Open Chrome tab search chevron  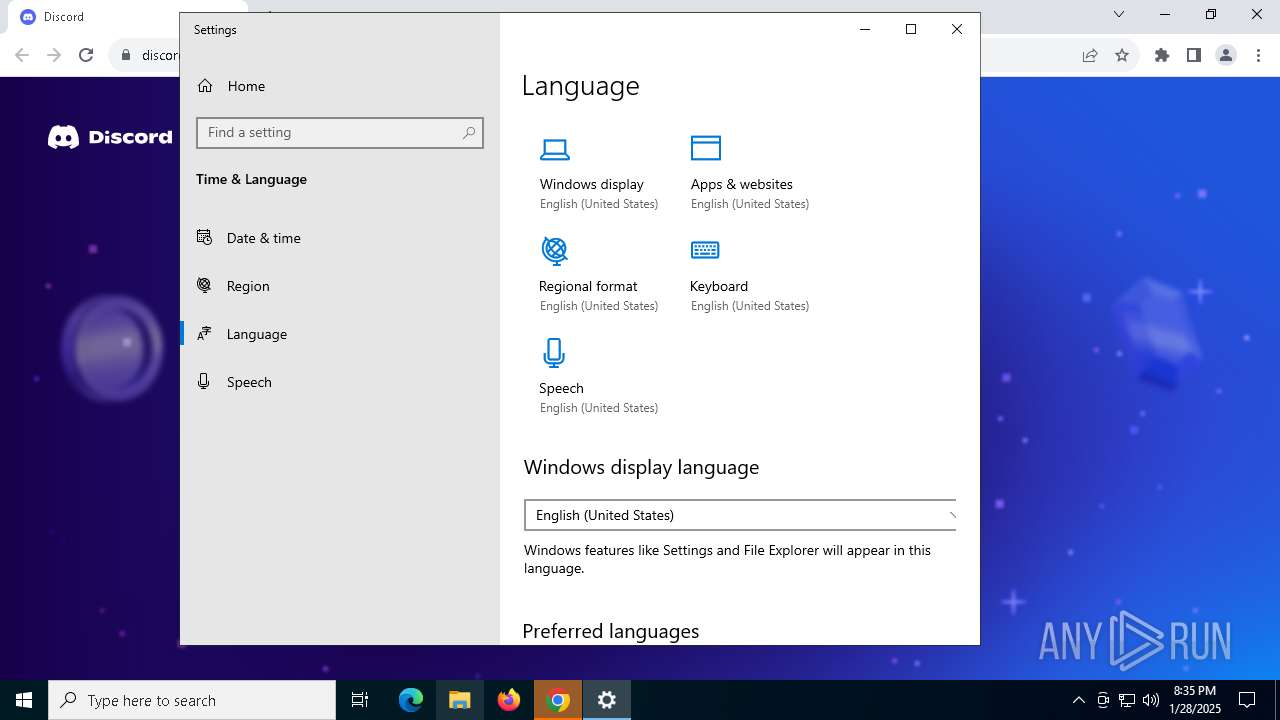pyautogui.click(x=1119, y=14)
